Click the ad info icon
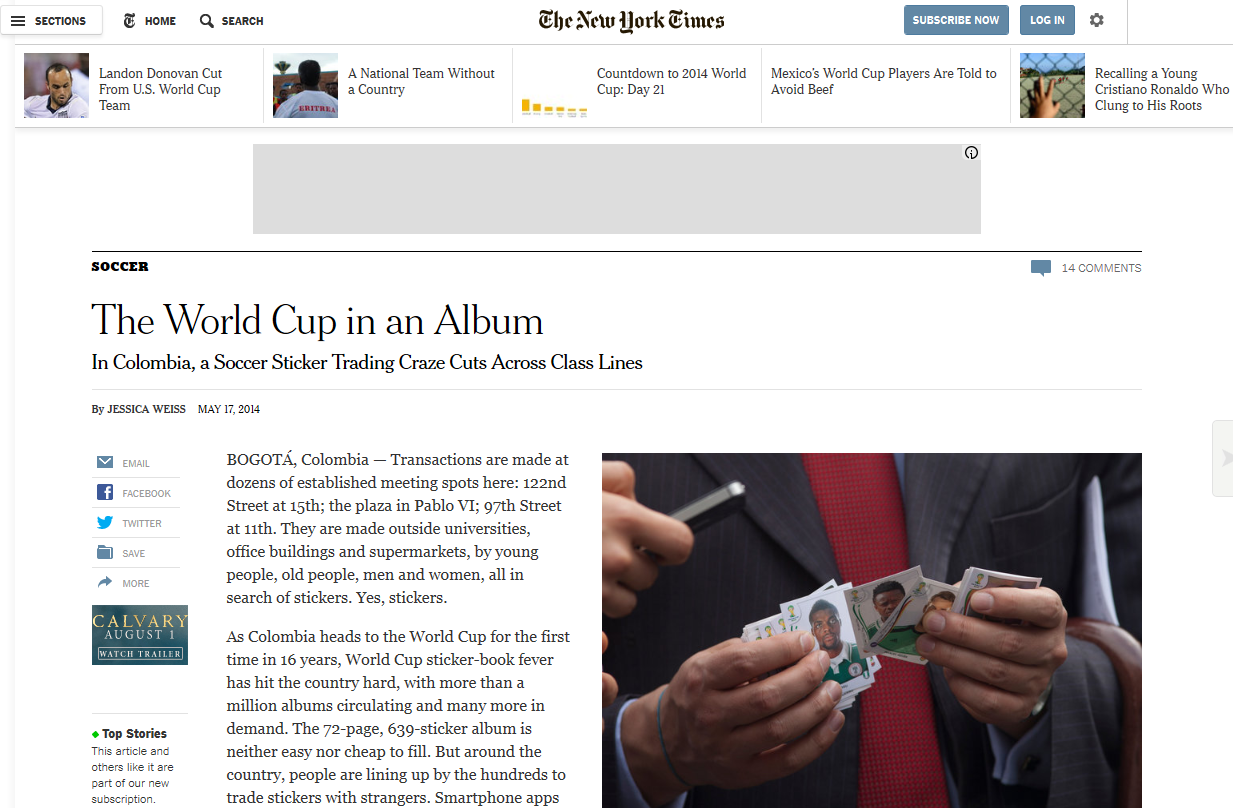 click(971, 153)
